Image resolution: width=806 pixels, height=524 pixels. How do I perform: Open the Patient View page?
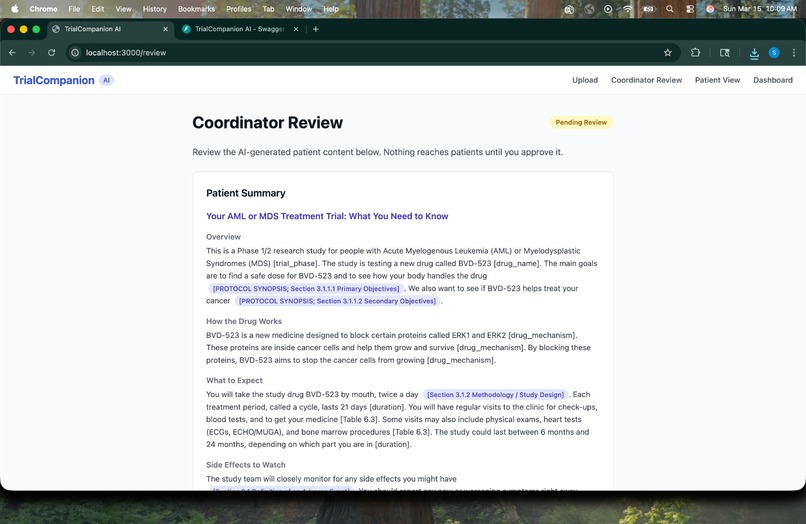[717, 80]
